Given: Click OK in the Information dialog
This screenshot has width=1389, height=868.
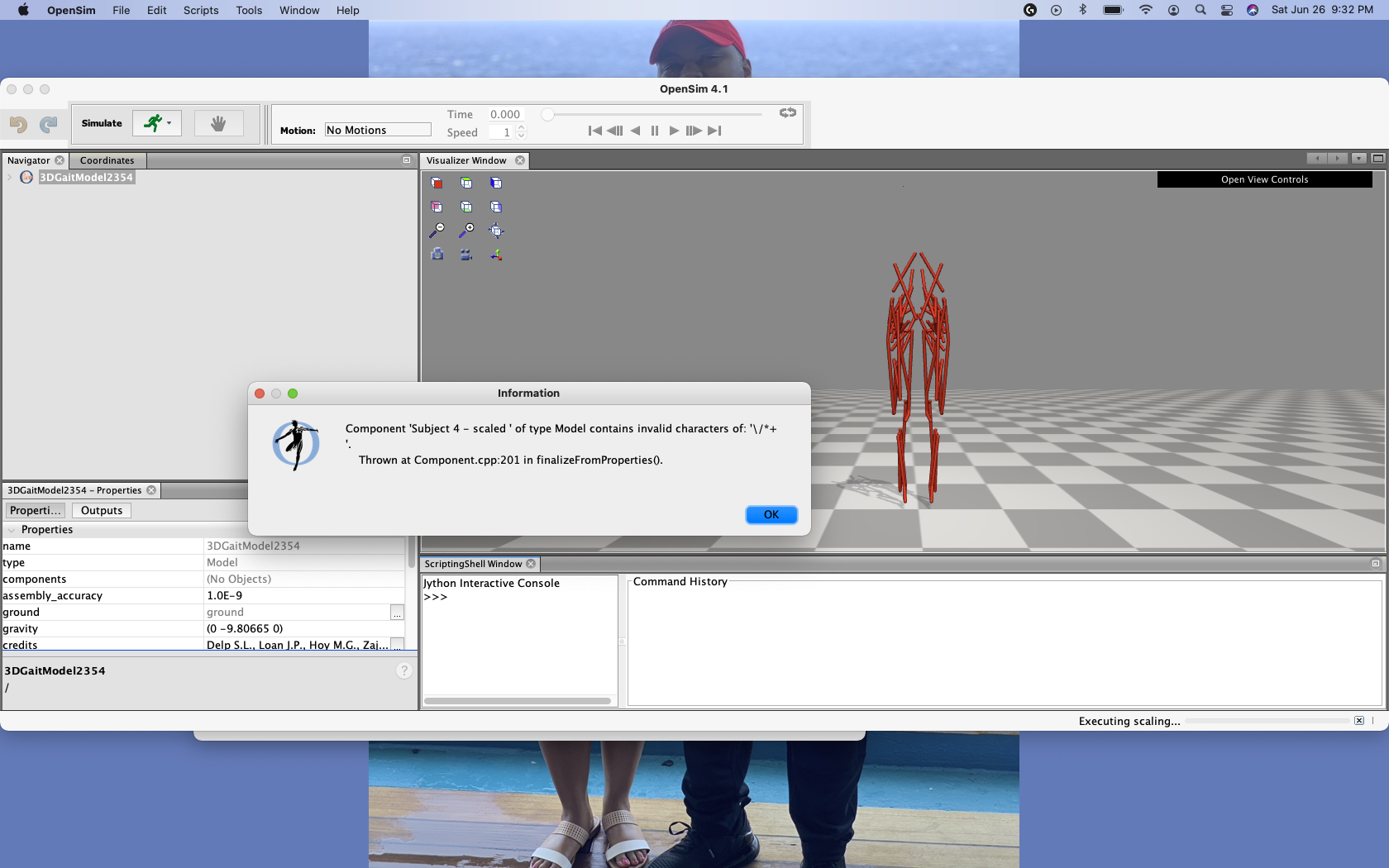Looking at the screenshot, I should (771, 514).
